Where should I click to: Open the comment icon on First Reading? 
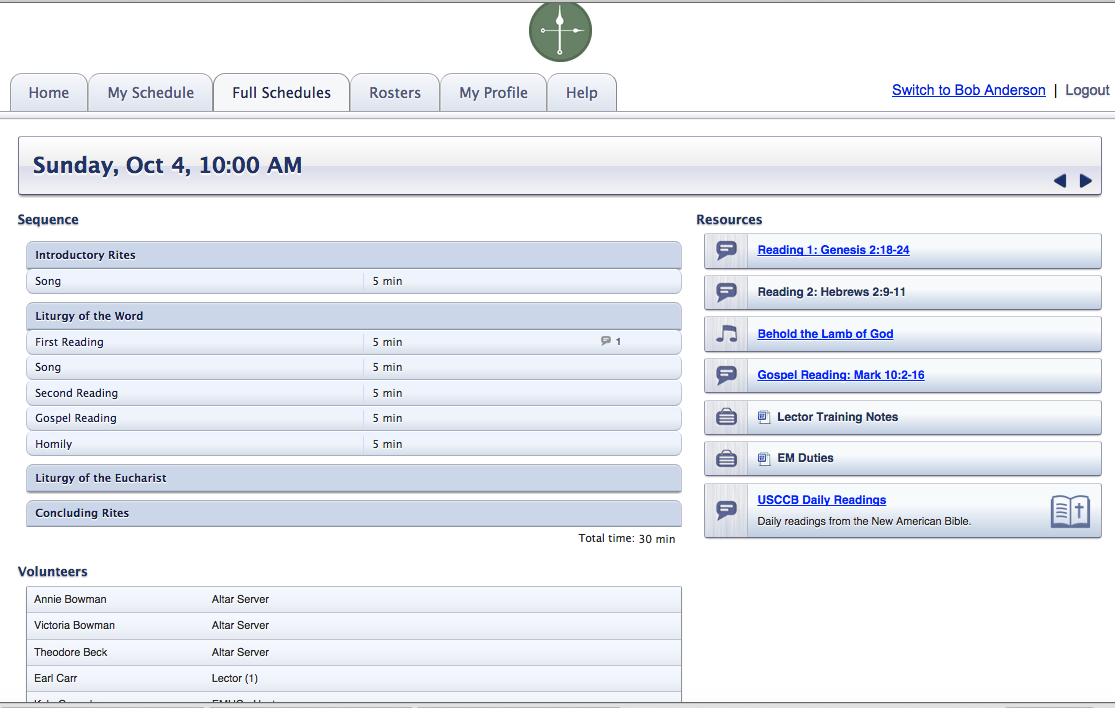[x=606, y=341]
